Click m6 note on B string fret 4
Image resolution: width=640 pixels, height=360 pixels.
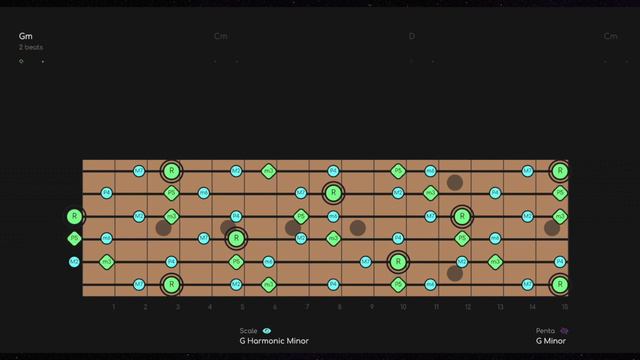pyautogui.click(x=204, y=193)
